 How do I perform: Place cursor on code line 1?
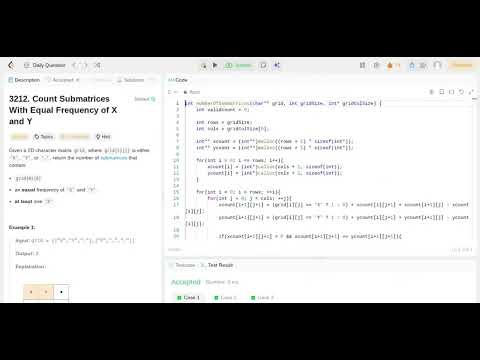point(283,103)
